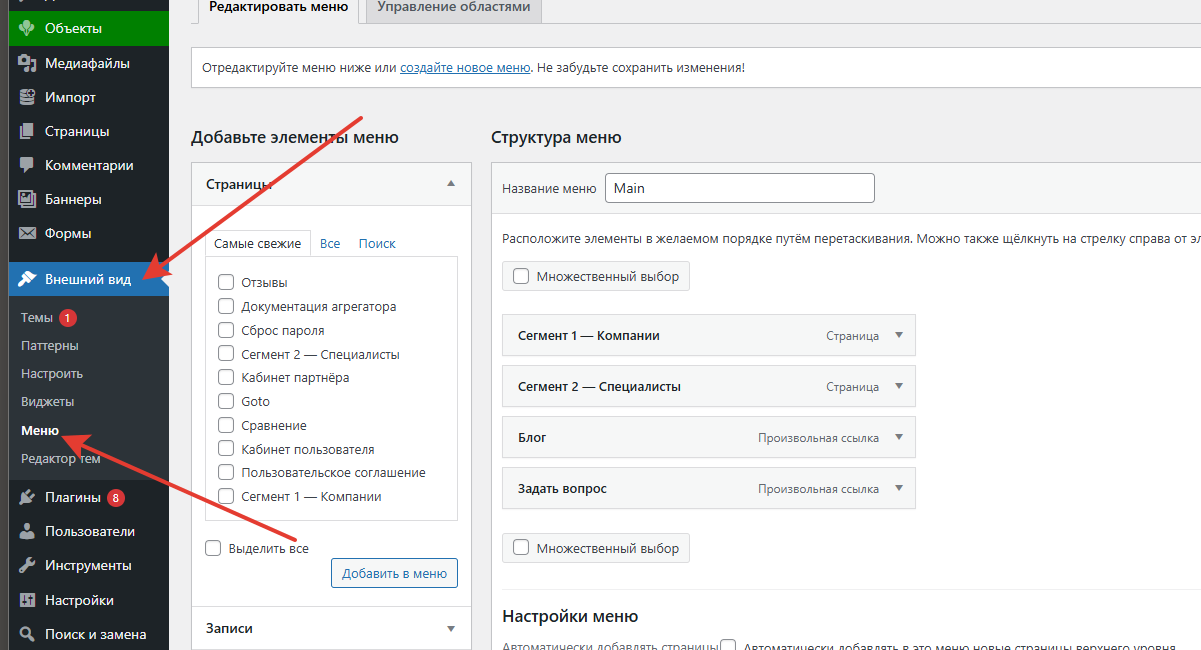Click 'Добавить в меню' button

click(x=394, y=573)
